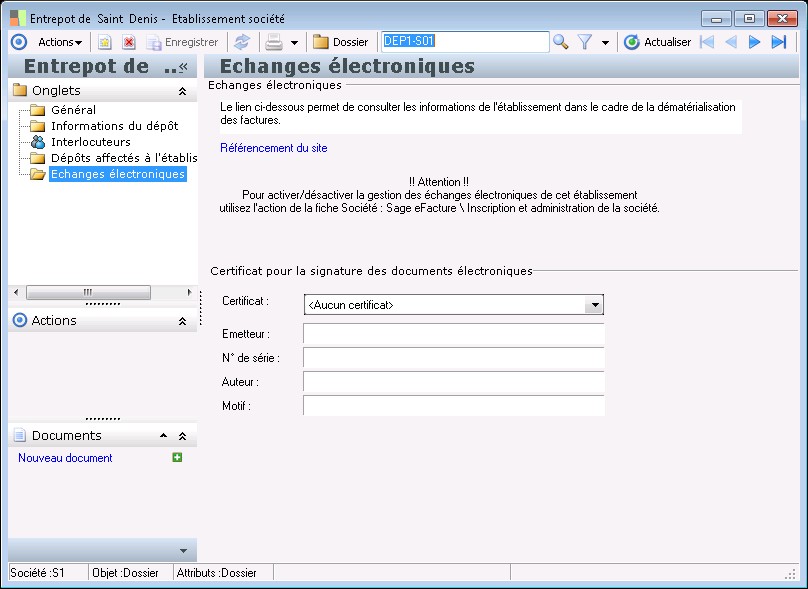Click the Onglets folder icon
Image resolution: width=808 pixels, height=589 pixels.
(x=20, y=90)
